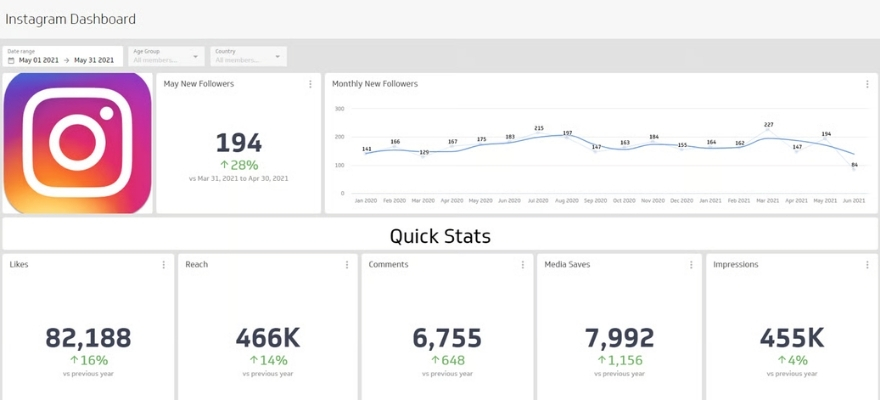Viewport: 880px width, 400px height.
Task: Click the 28% increase indicator
Action: click(x=239, y=165)
